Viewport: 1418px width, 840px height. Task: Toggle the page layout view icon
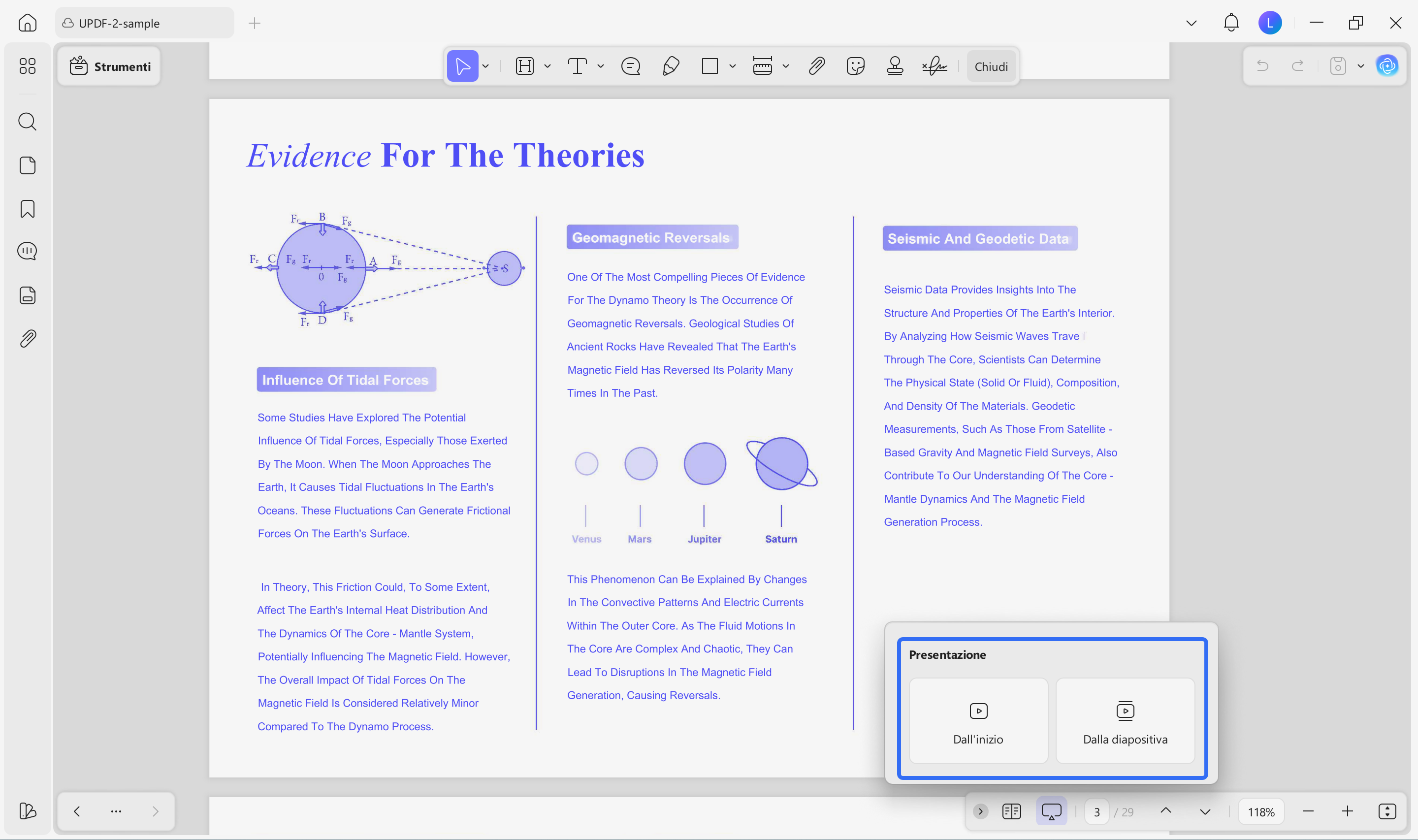(x=1011, y=811)
